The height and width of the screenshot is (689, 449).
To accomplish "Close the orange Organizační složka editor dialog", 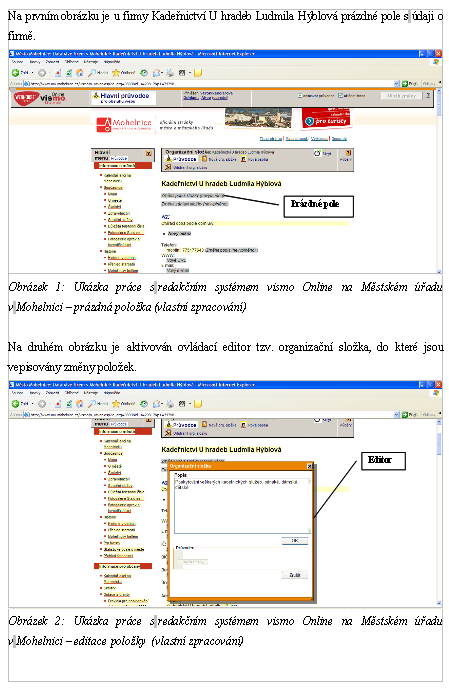I will click(x=309, y=466).
